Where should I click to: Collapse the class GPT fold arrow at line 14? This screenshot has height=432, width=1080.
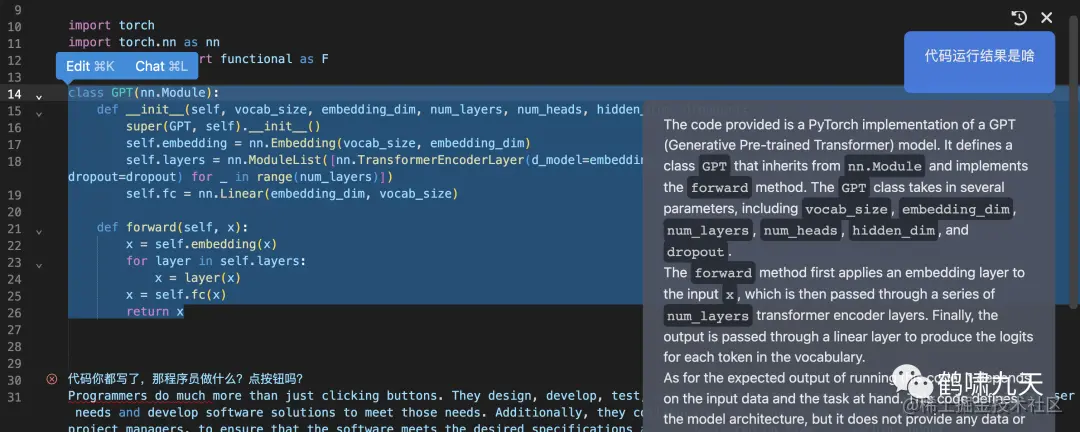click(39, 97)
